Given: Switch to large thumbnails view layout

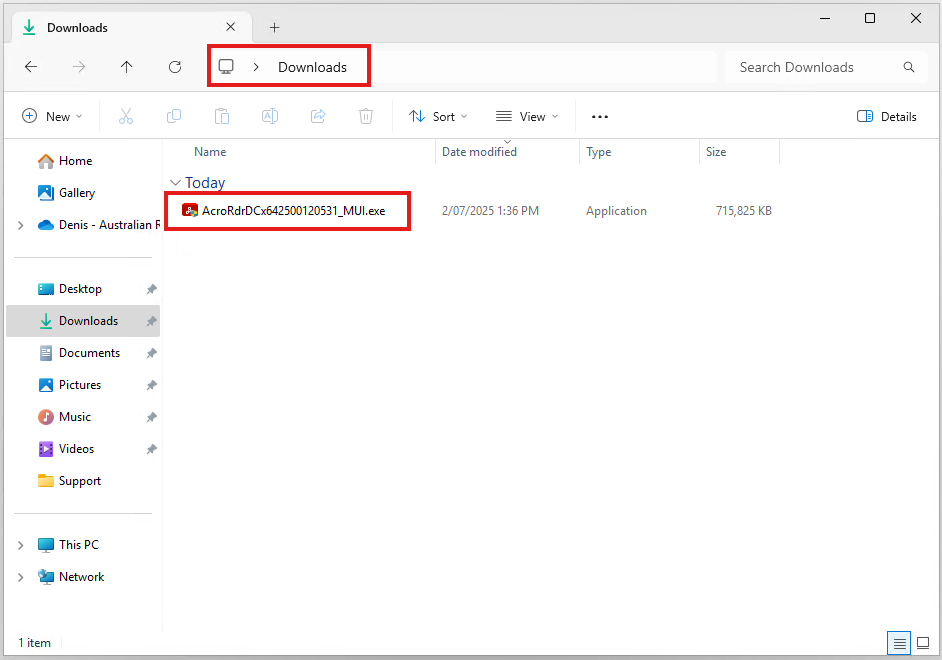Looking at the screenshot, I should point(924,642).
